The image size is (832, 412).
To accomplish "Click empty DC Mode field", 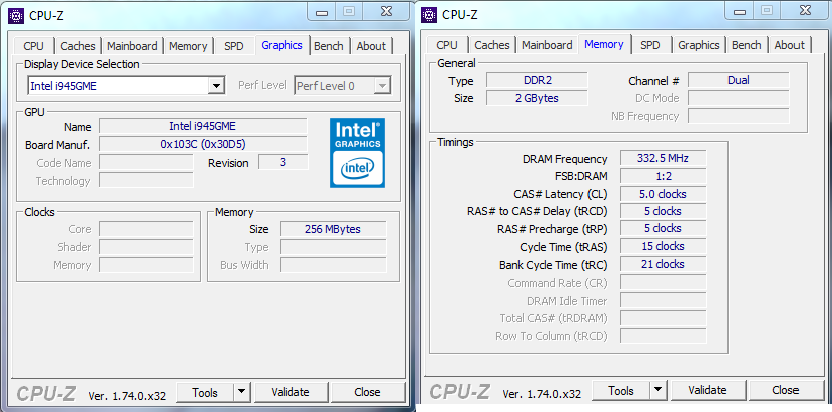I will click(x=739, y=98).
